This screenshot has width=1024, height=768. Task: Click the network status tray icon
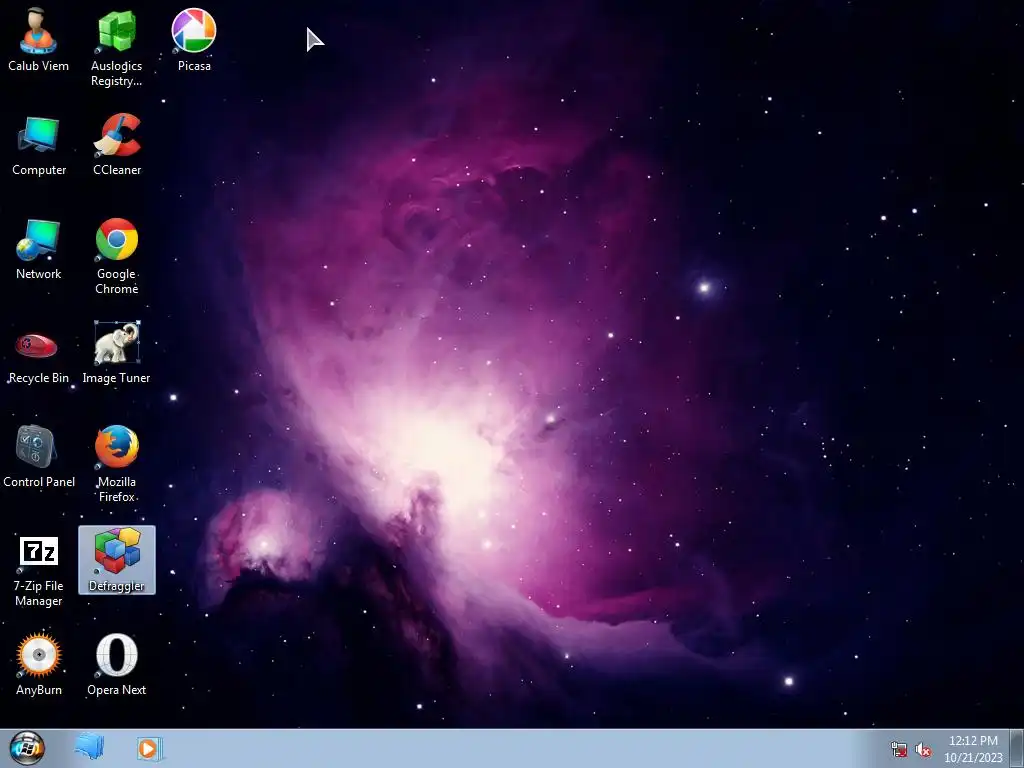899,749
